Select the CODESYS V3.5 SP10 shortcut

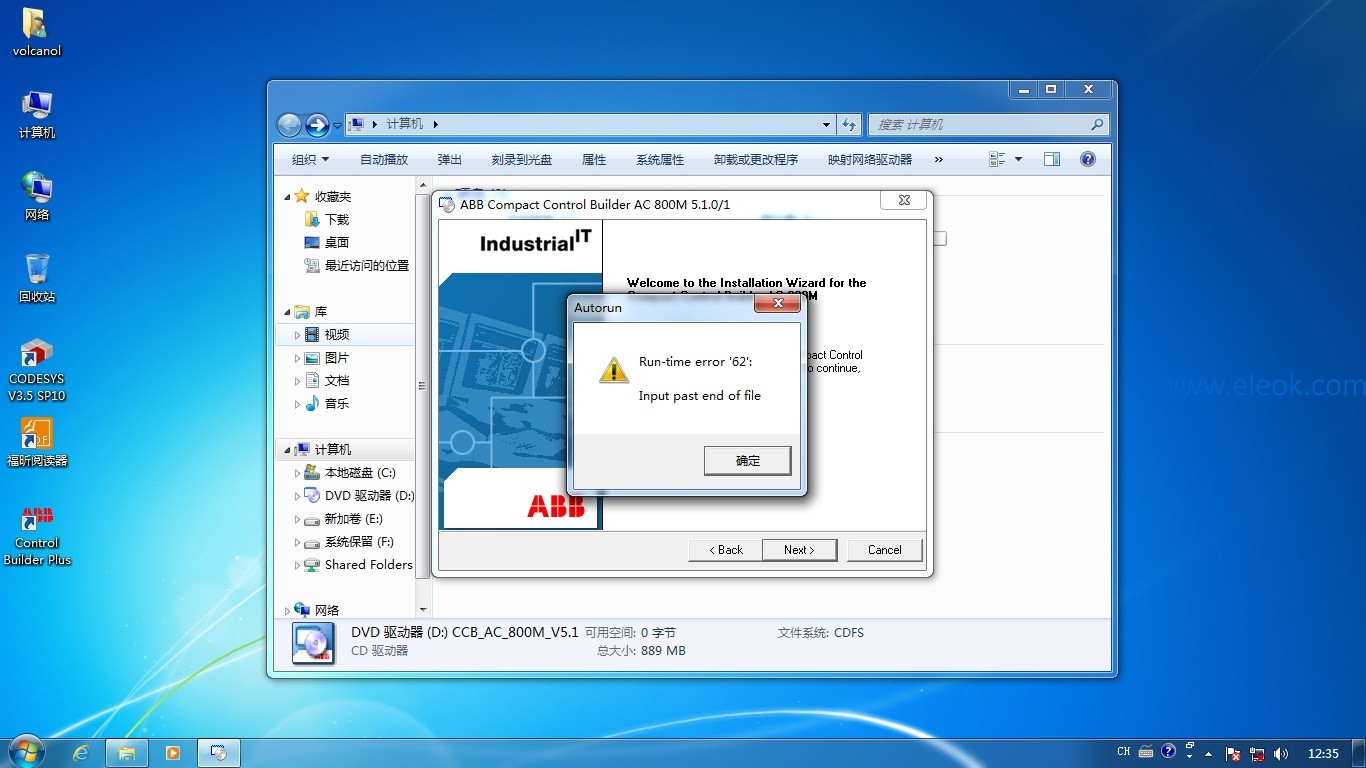coord(37,370)
